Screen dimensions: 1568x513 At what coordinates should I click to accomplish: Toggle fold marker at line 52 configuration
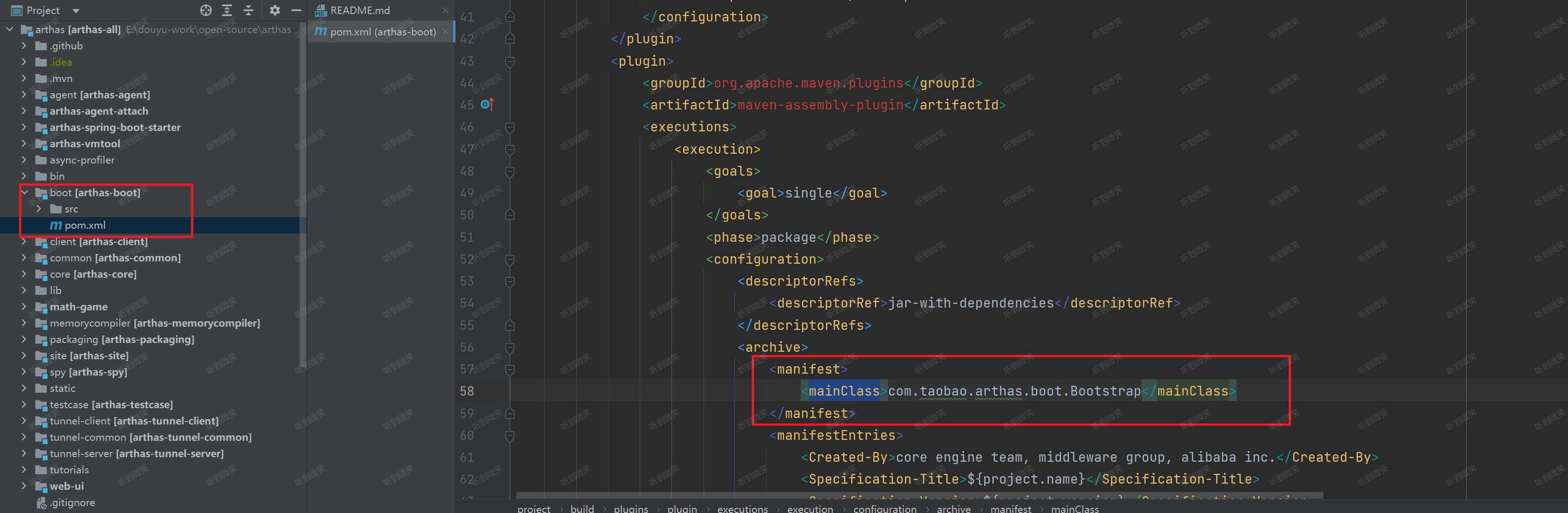click(510, 259)
